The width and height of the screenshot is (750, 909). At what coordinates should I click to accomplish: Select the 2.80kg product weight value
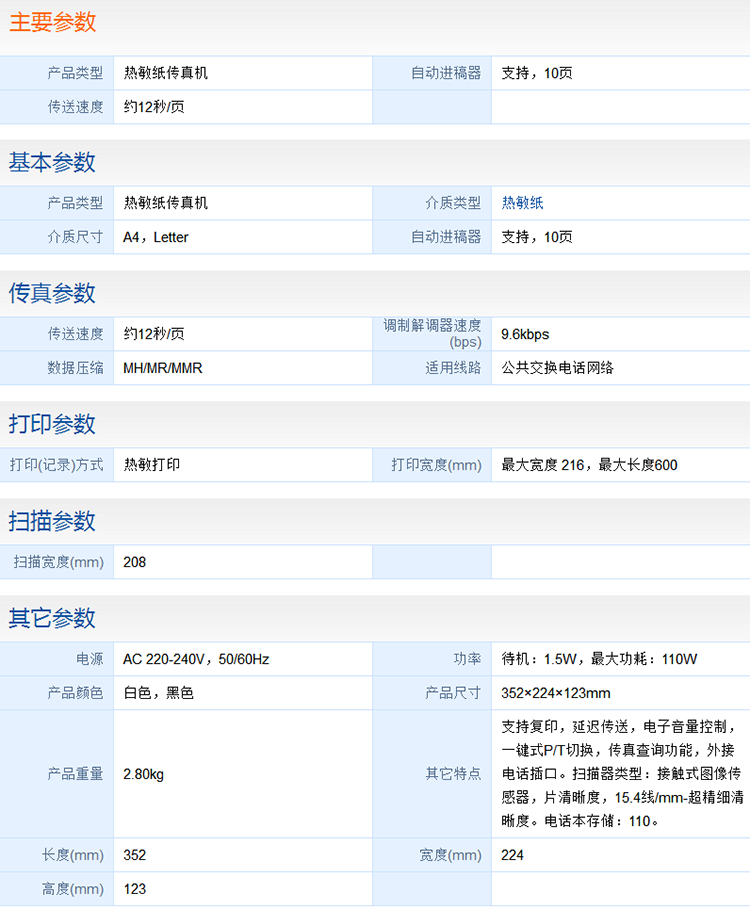(x=143, y=774)
